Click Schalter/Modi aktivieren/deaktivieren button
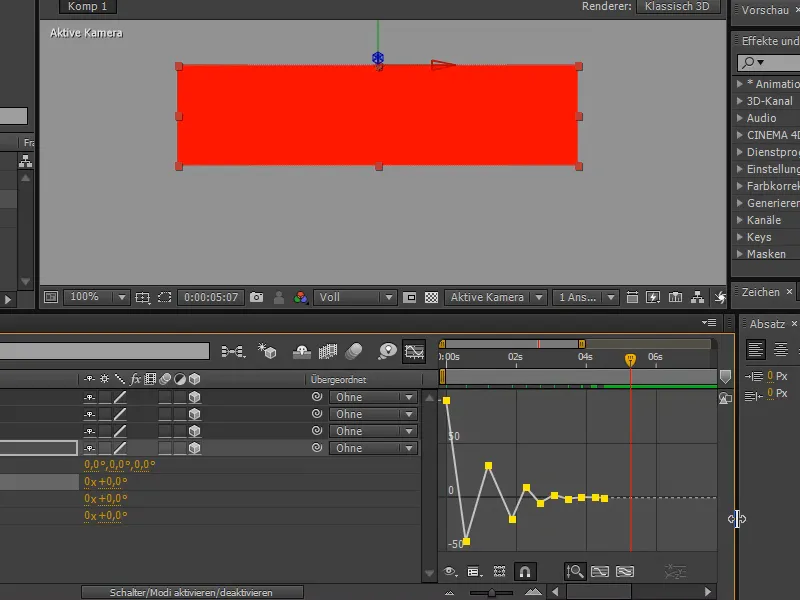The width and height of the screenshot is (800, 600). (x=192, y=592)
